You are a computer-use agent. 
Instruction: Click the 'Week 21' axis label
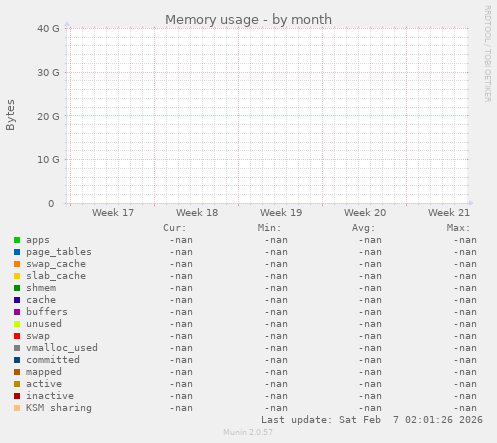pos(449,213)
